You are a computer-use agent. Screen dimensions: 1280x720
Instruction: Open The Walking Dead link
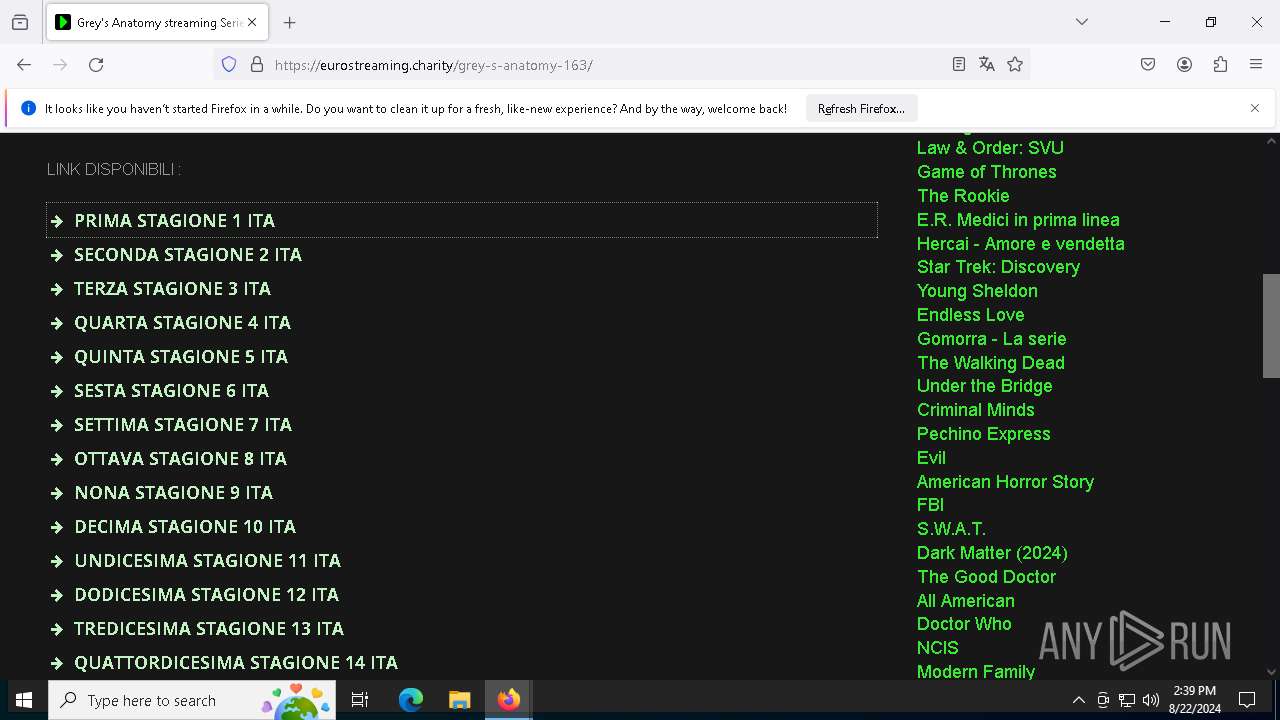click(990, 363)
